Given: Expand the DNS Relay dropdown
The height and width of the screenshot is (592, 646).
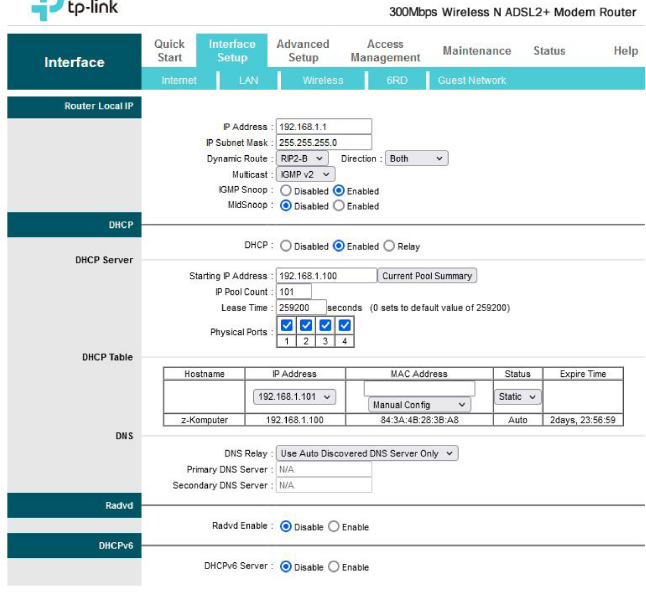Looking at the screenshot, I should [x=367, y=453].
